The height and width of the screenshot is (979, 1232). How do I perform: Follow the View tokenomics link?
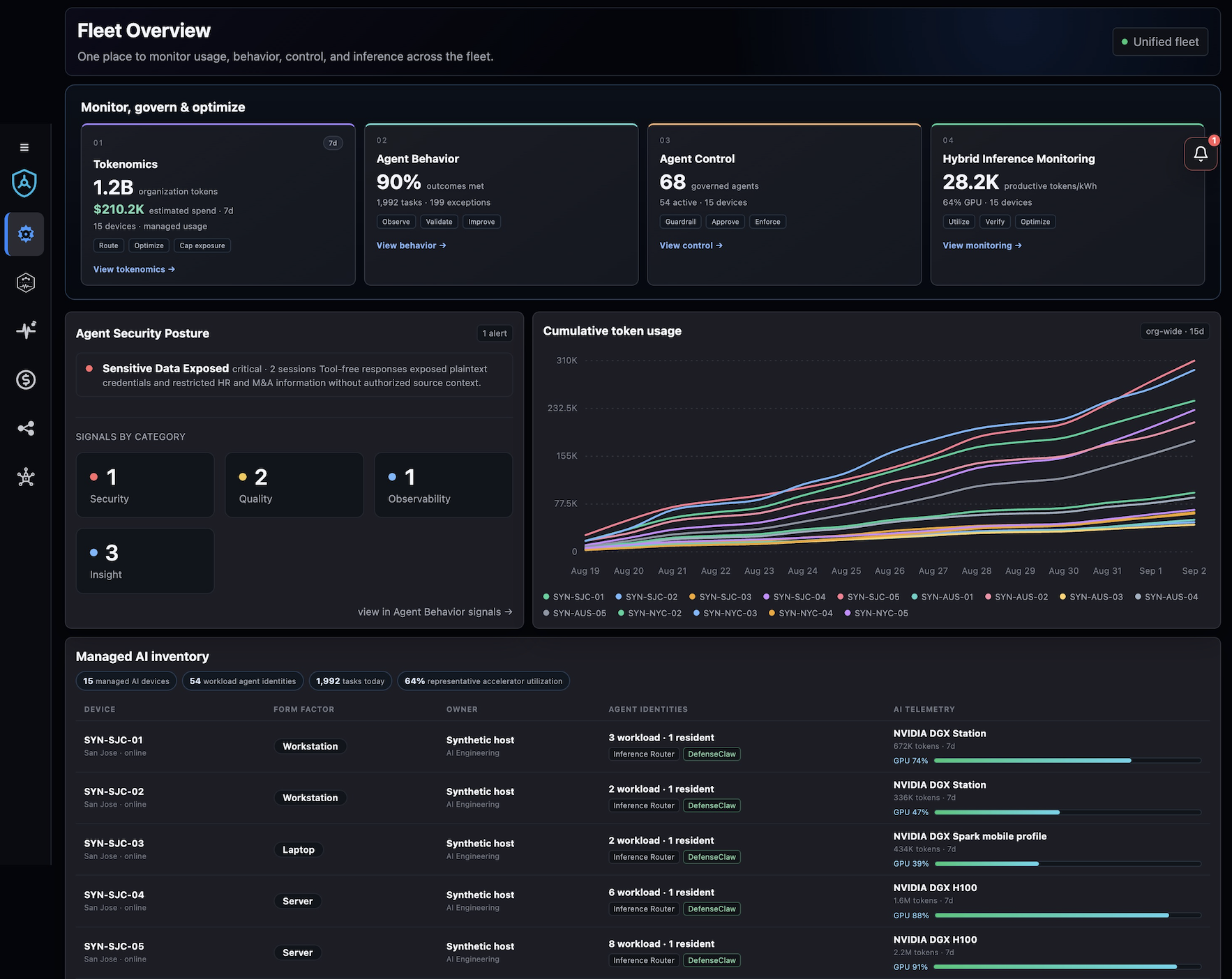pyautogui.click(x=134, y=269)
